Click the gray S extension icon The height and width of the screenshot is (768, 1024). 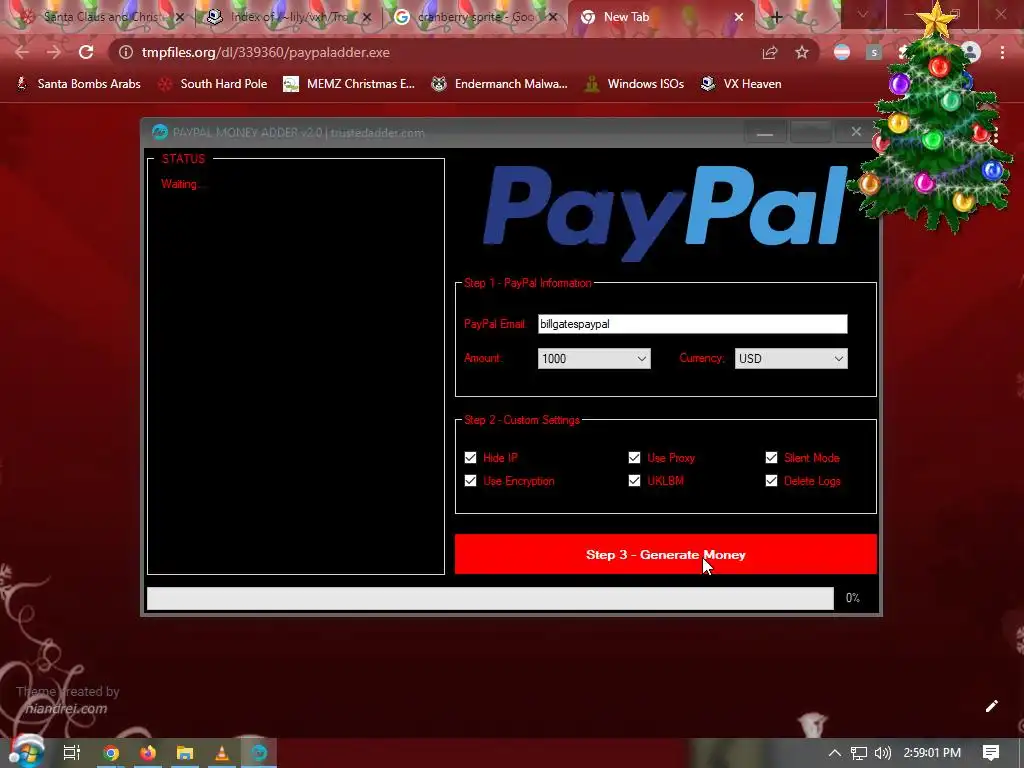[x=874, y=52]
